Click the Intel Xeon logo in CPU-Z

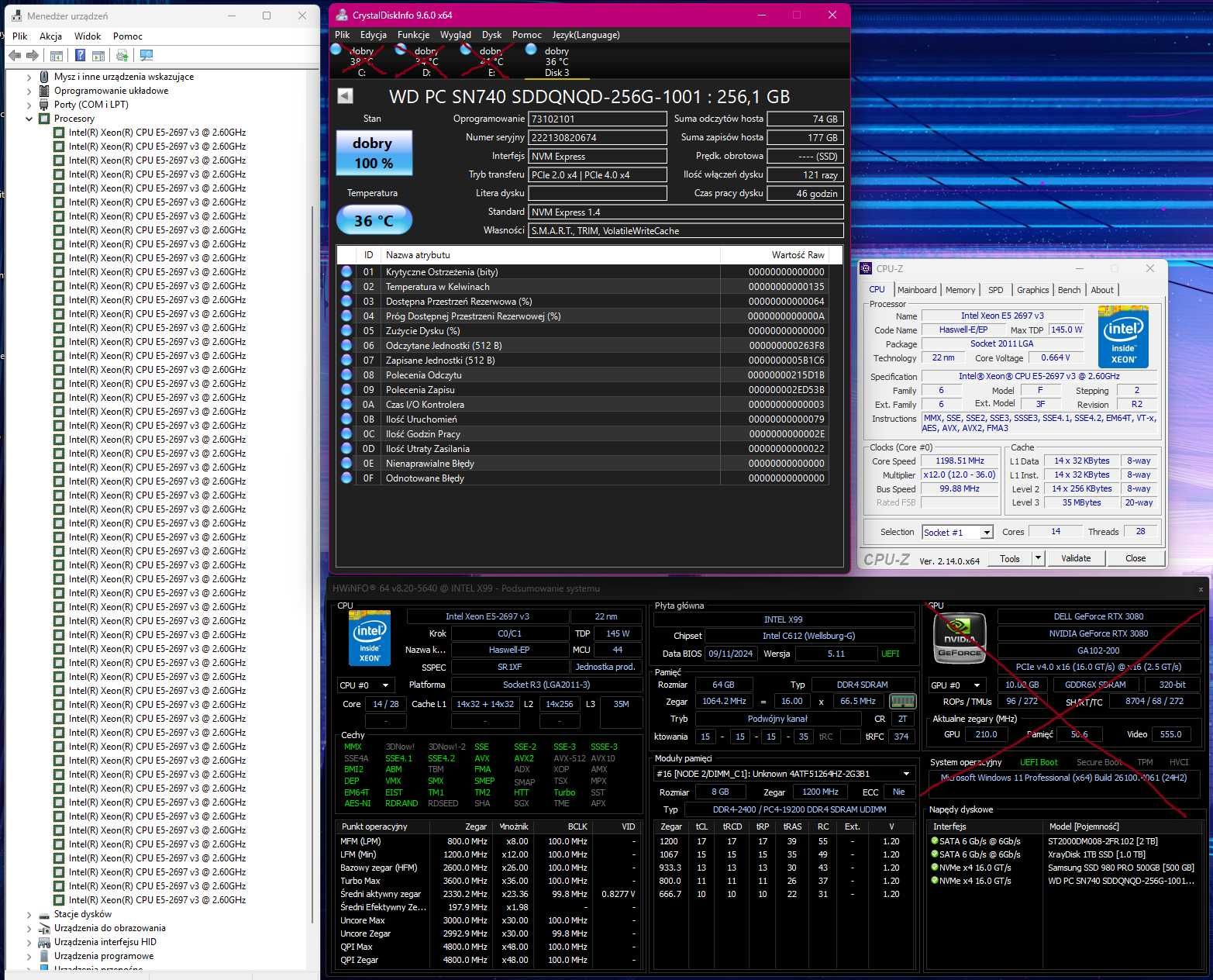click(1123, 336)
